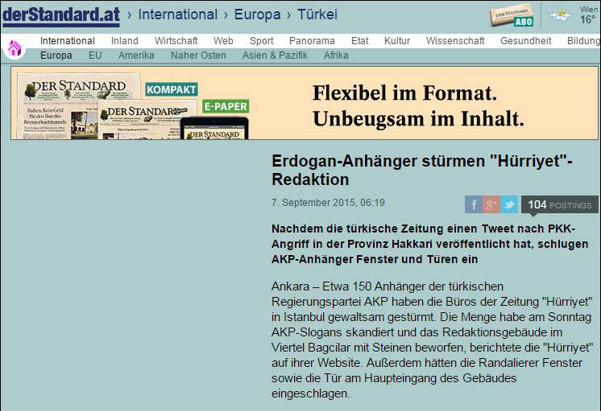The width and height of the screenshot is (601, 411).
Task: Select the Amerika sub-navigation item
Action: tap(136, 55)
